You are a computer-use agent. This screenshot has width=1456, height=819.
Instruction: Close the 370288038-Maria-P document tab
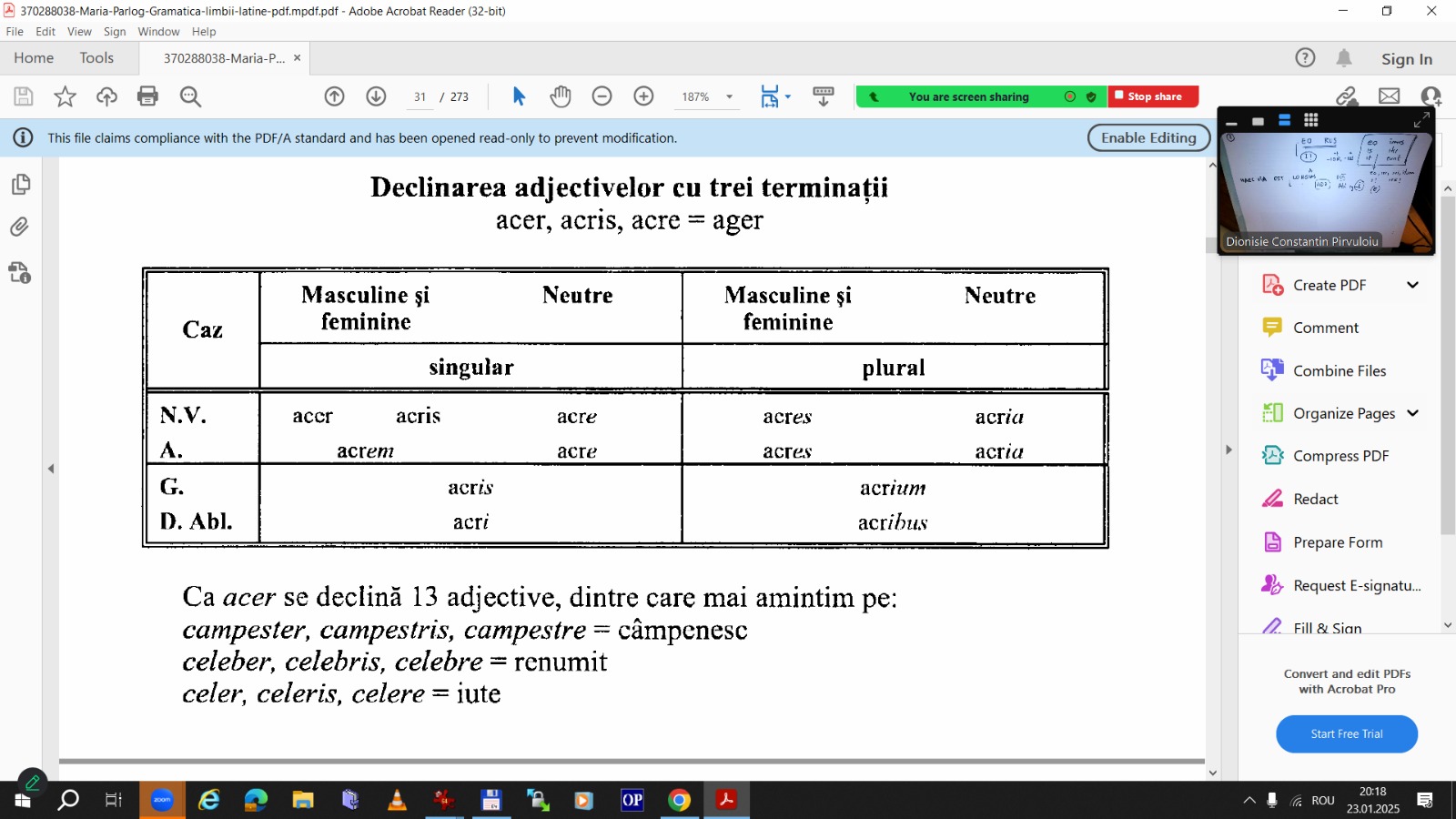[x=297, y=58]
